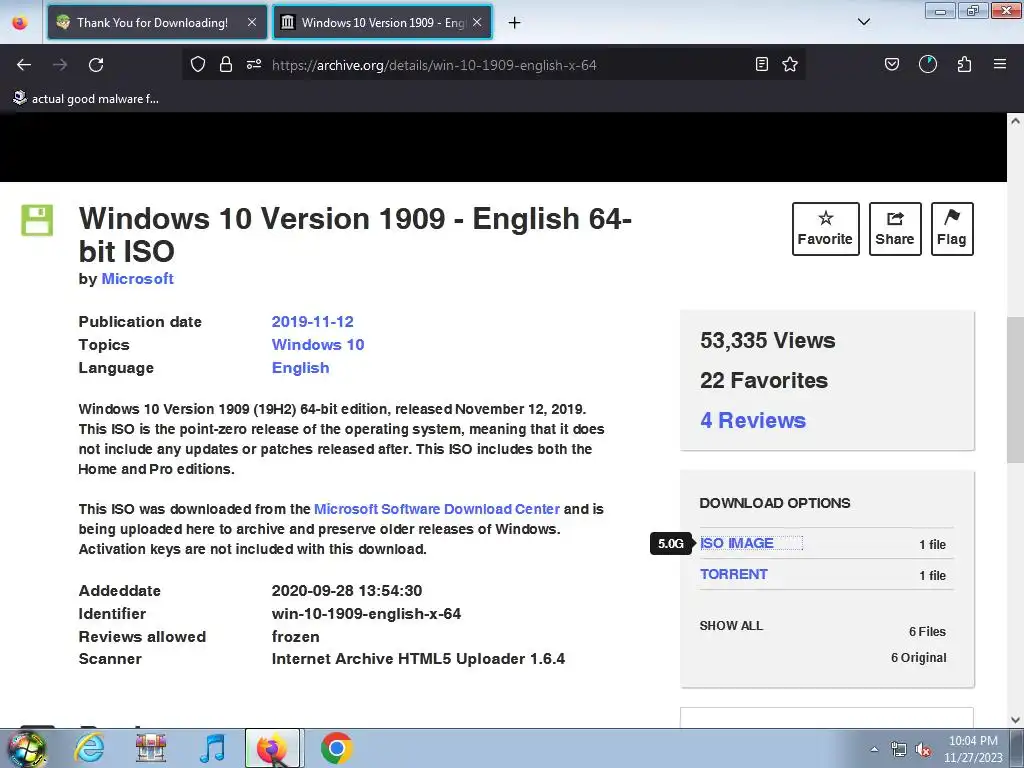Image resolution: width=1024 pixels, height=768 pixels.
Task: Click SHOW ALL download files
Action: point(731,626)
